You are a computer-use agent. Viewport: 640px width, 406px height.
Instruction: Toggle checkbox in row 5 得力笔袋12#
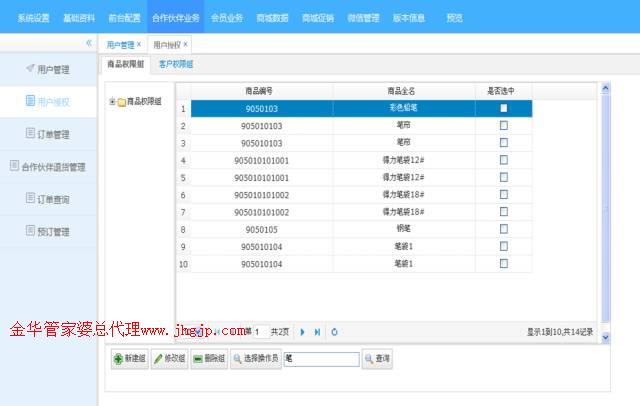point(504,177)
